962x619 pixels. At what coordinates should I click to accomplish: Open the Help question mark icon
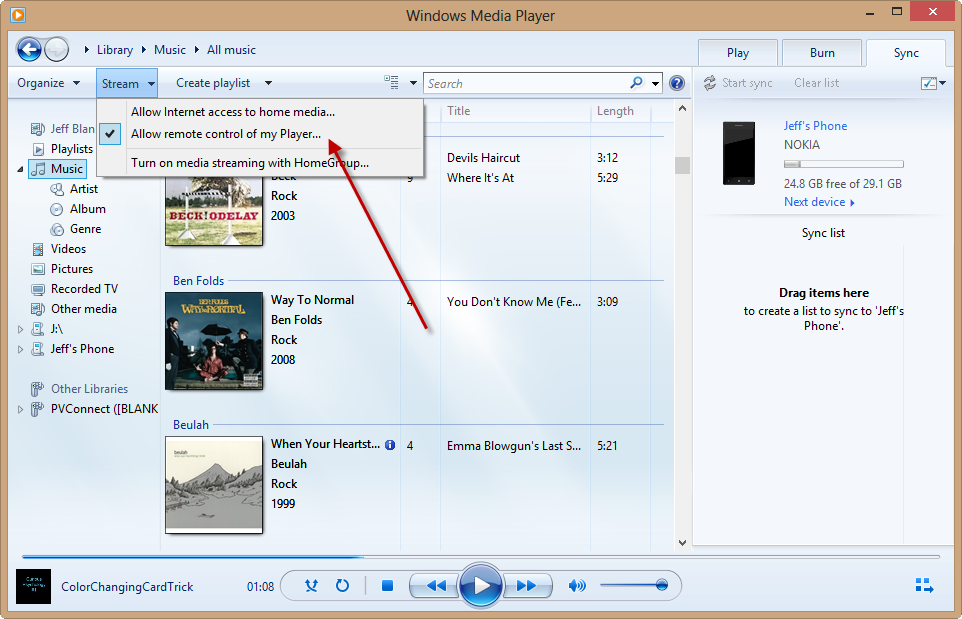coord(677,83)
